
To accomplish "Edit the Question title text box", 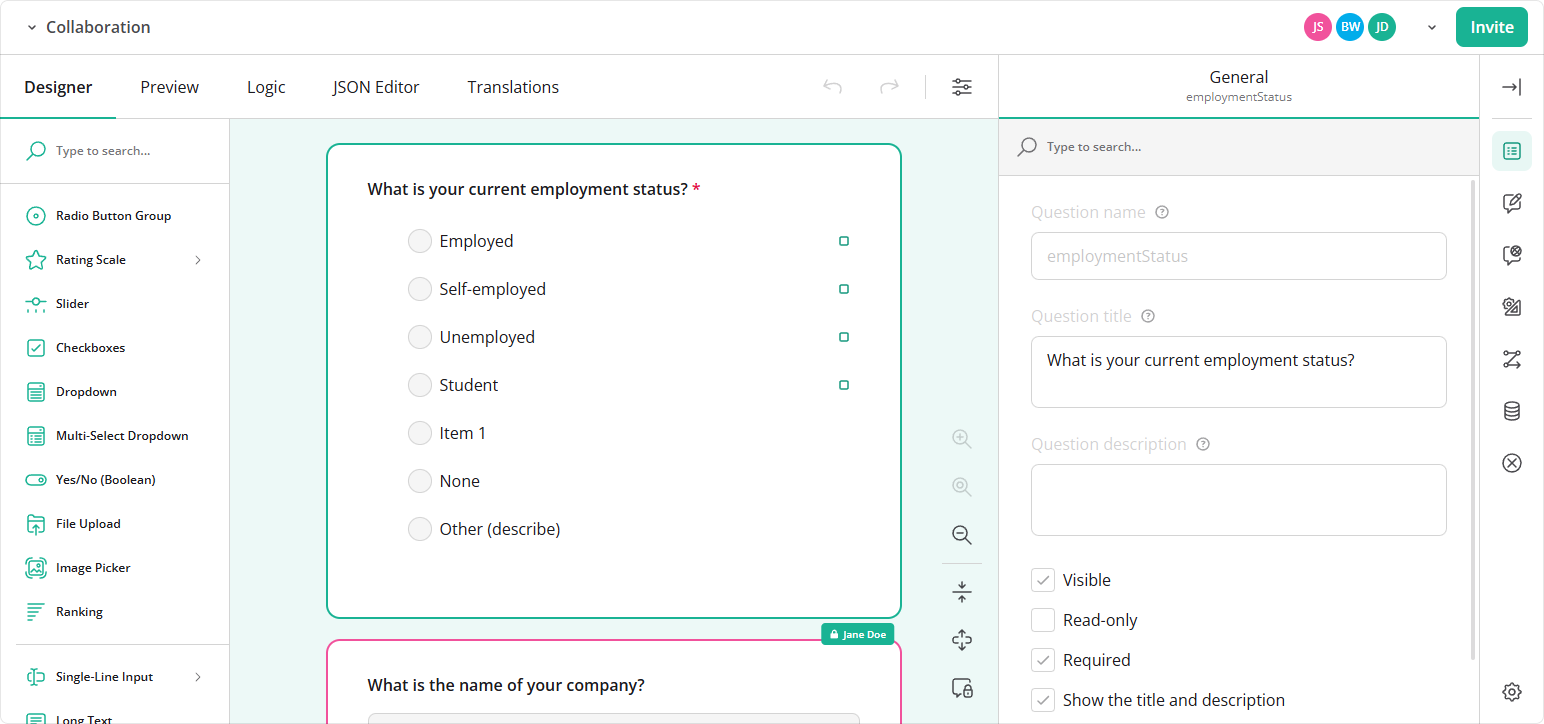I will 1238,372.
